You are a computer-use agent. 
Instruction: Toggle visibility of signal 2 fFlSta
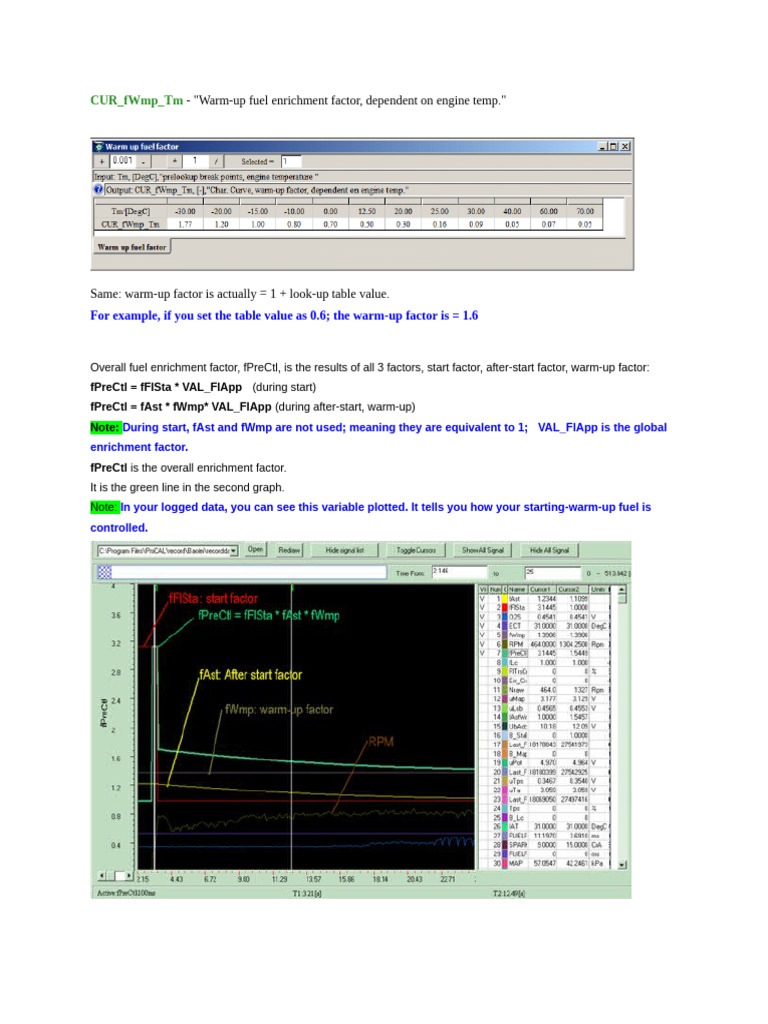483,607
